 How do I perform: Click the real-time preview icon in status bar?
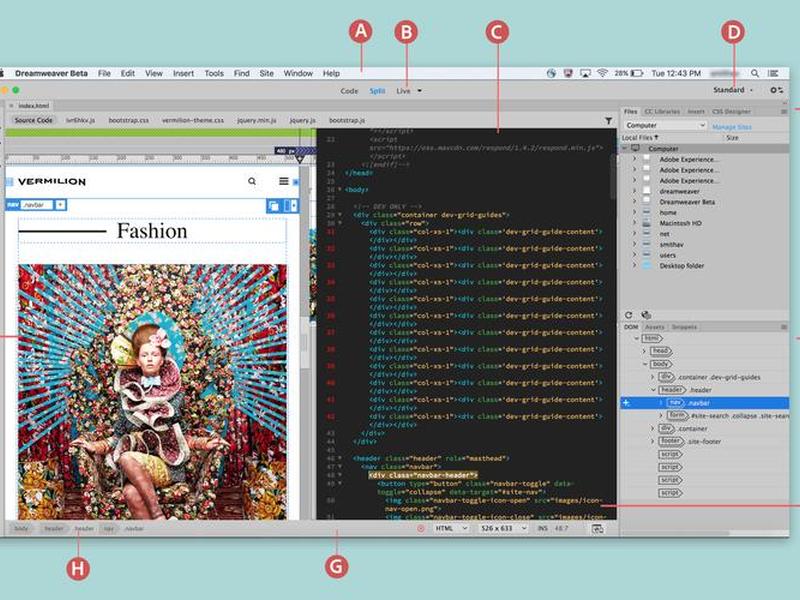(x=597, y=529)
